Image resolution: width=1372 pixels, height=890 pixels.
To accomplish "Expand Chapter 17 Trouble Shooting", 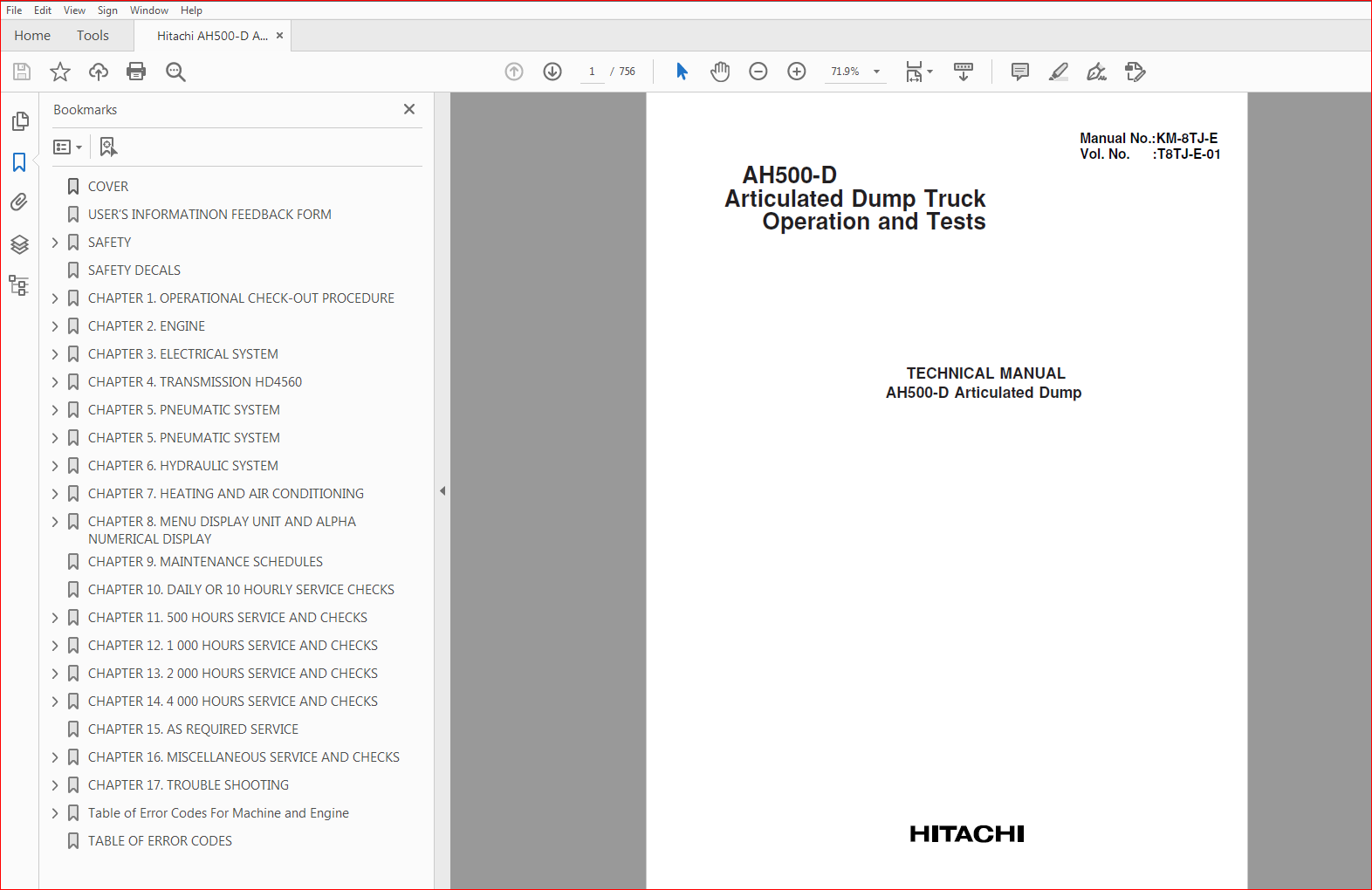I will point(55,785).
